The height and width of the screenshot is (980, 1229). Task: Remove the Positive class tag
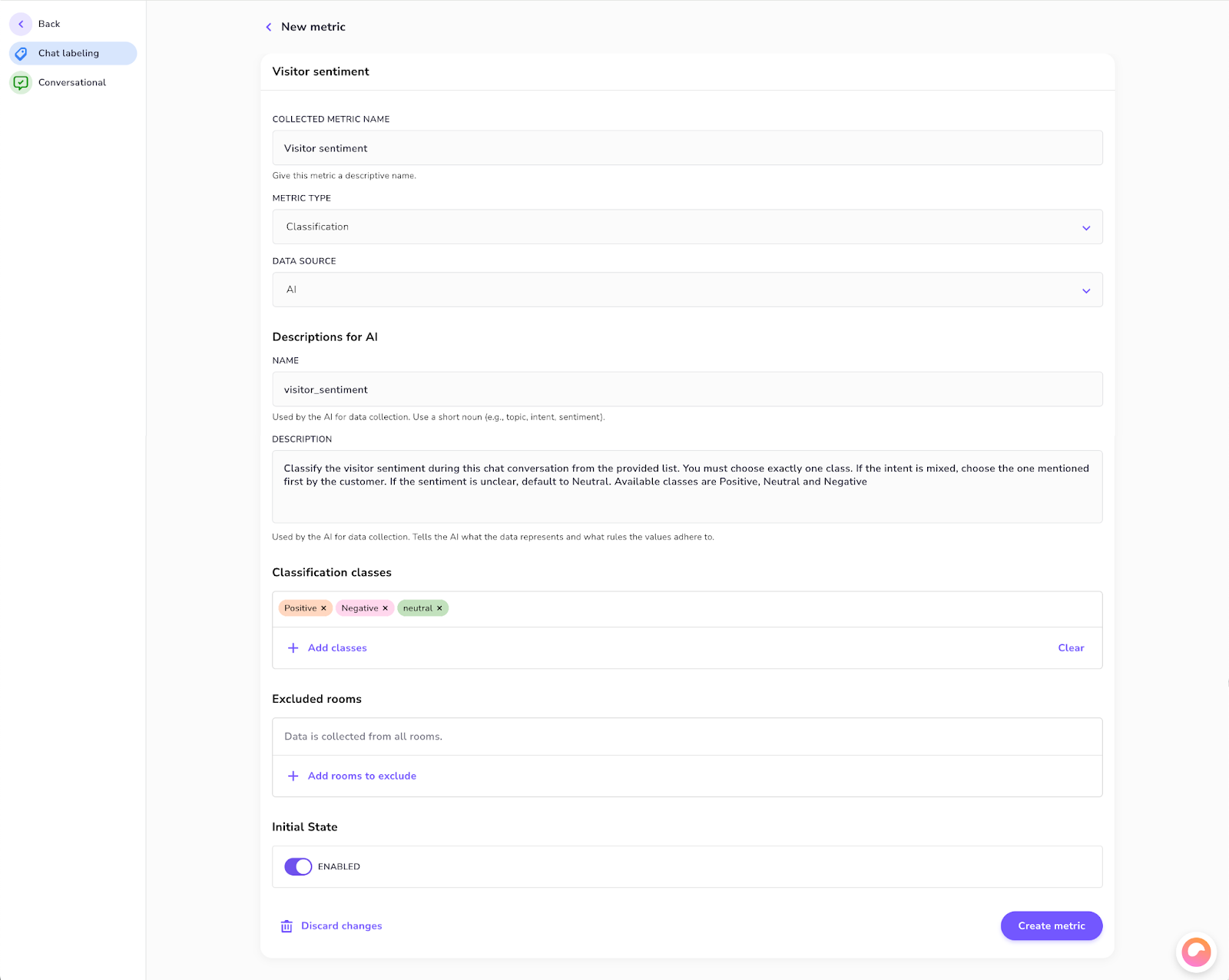click(x=323, y=608)
